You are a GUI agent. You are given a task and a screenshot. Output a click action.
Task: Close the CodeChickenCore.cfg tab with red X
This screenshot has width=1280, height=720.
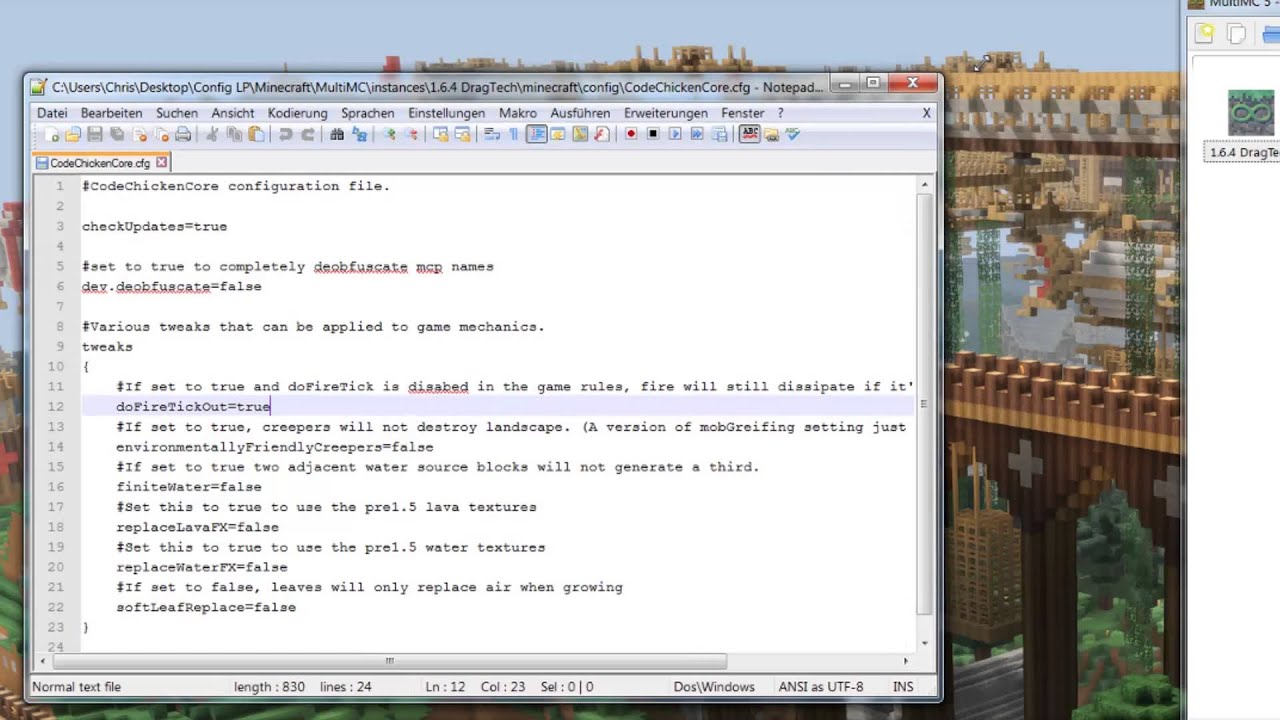click(162, 162)
